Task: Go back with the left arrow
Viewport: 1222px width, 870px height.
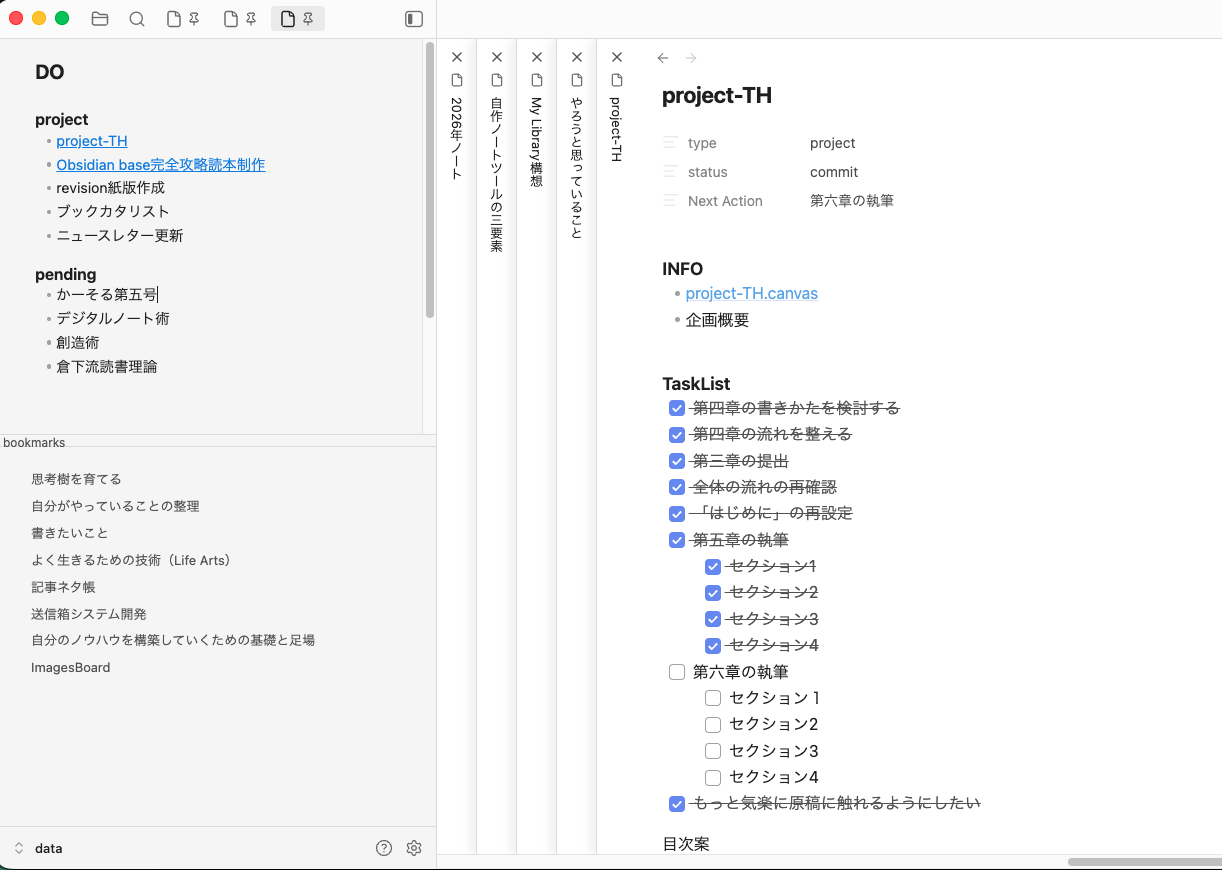Action: (x=663, y=58)
